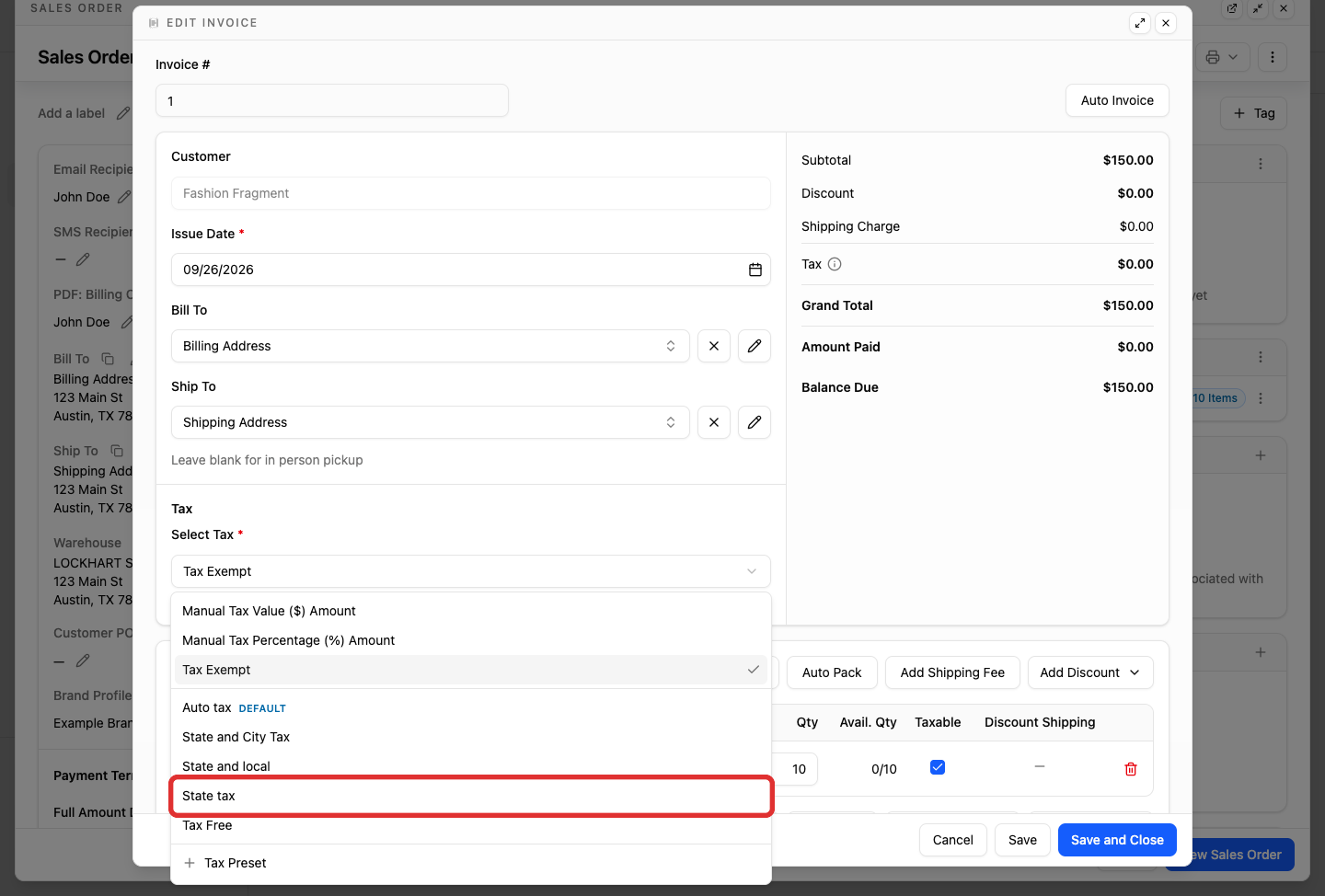Choose the Tax Exempt option in list
This screenshot has width=1325, height=896.
click(x=471, y=670)
